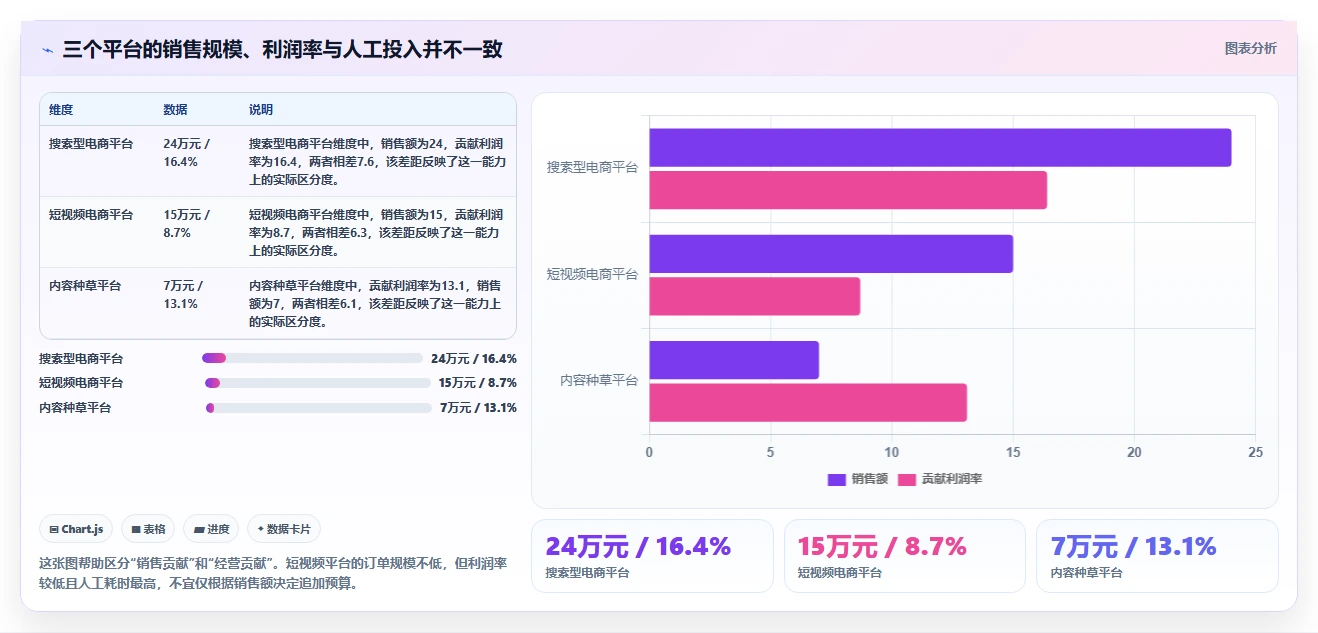Click the summary paragraph starting 这张图帮助区分
1318x633 pixels.
(x=273, y=573)
